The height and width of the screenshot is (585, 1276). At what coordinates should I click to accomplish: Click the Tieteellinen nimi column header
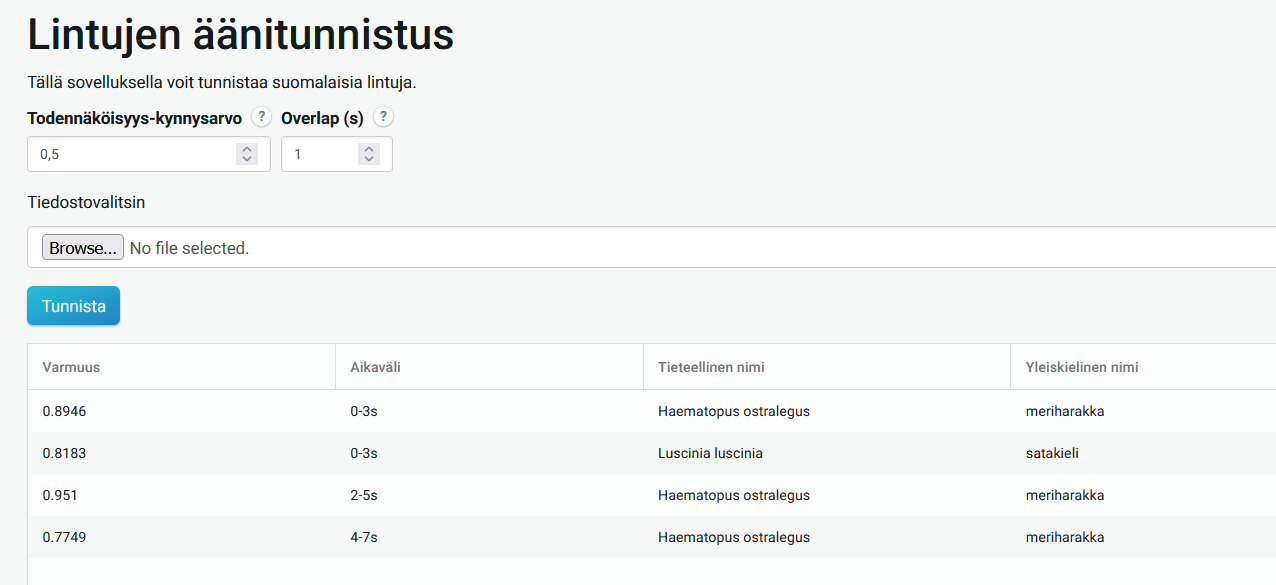tap(711, 367)
